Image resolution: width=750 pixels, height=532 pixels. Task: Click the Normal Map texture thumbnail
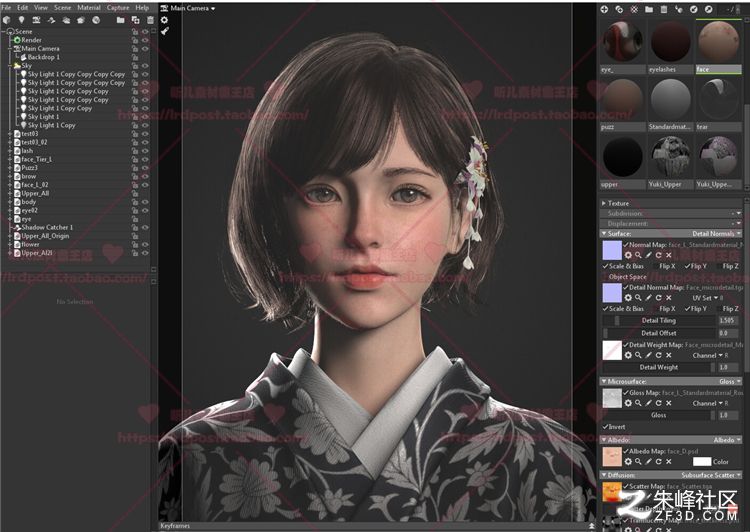[x=612, y=250]
